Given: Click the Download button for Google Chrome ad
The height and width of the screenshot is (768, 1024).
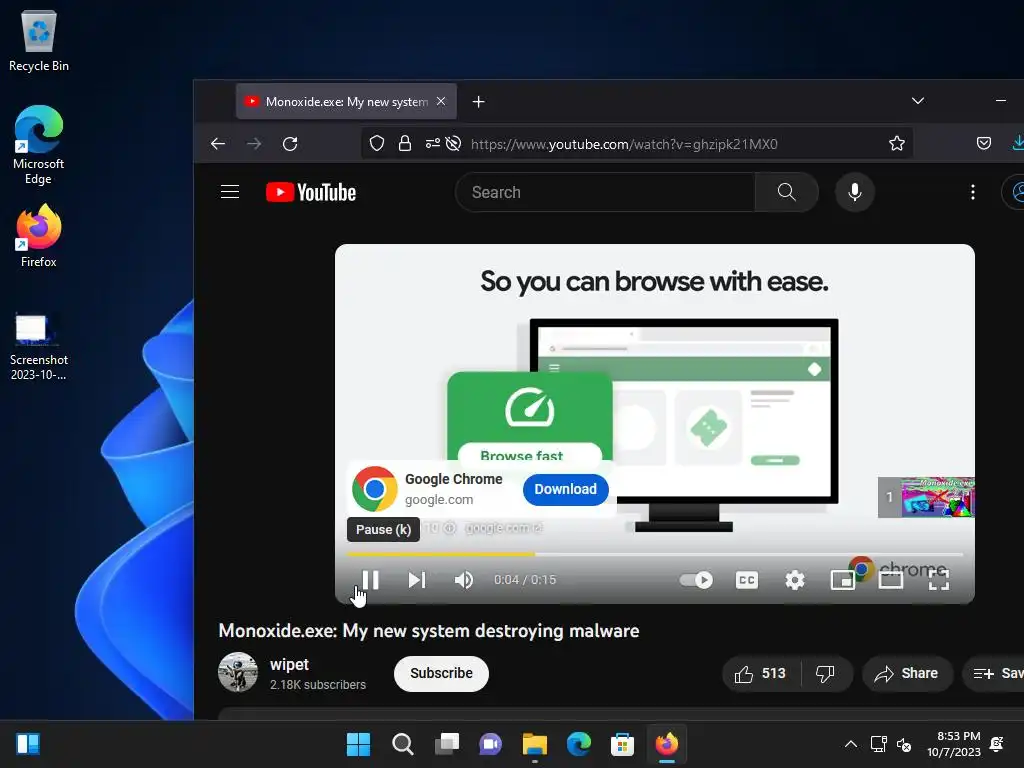Looking at the screenshot, I should pos(566,489).
